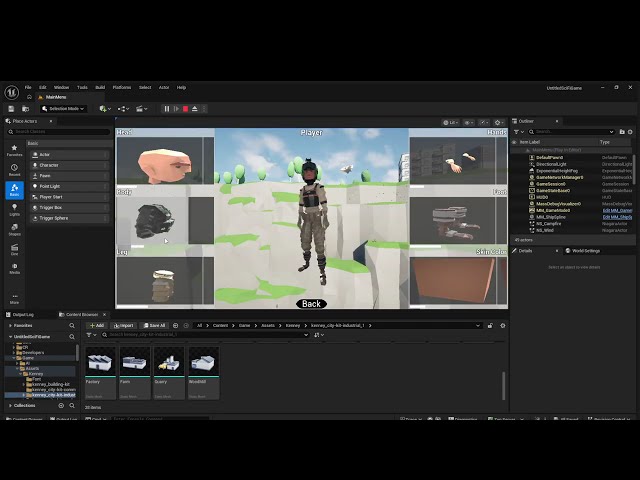Toggle the Outliner visibility eye column header
The image size is (640, 480).
click(514, 142)
